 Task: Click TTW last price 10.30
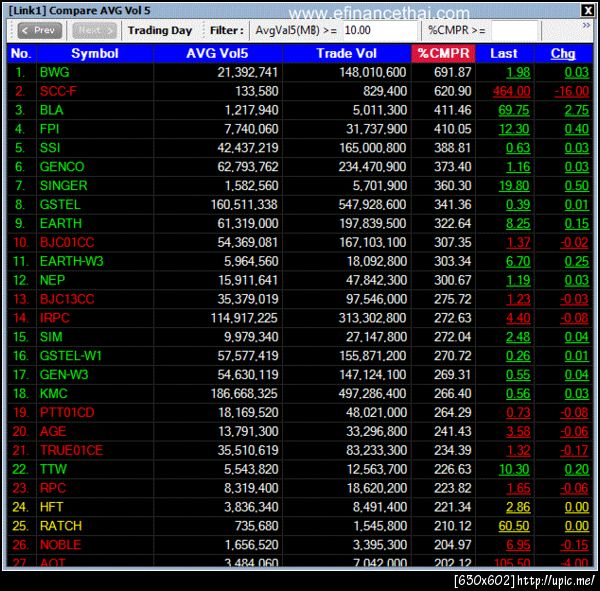point(514,469)
